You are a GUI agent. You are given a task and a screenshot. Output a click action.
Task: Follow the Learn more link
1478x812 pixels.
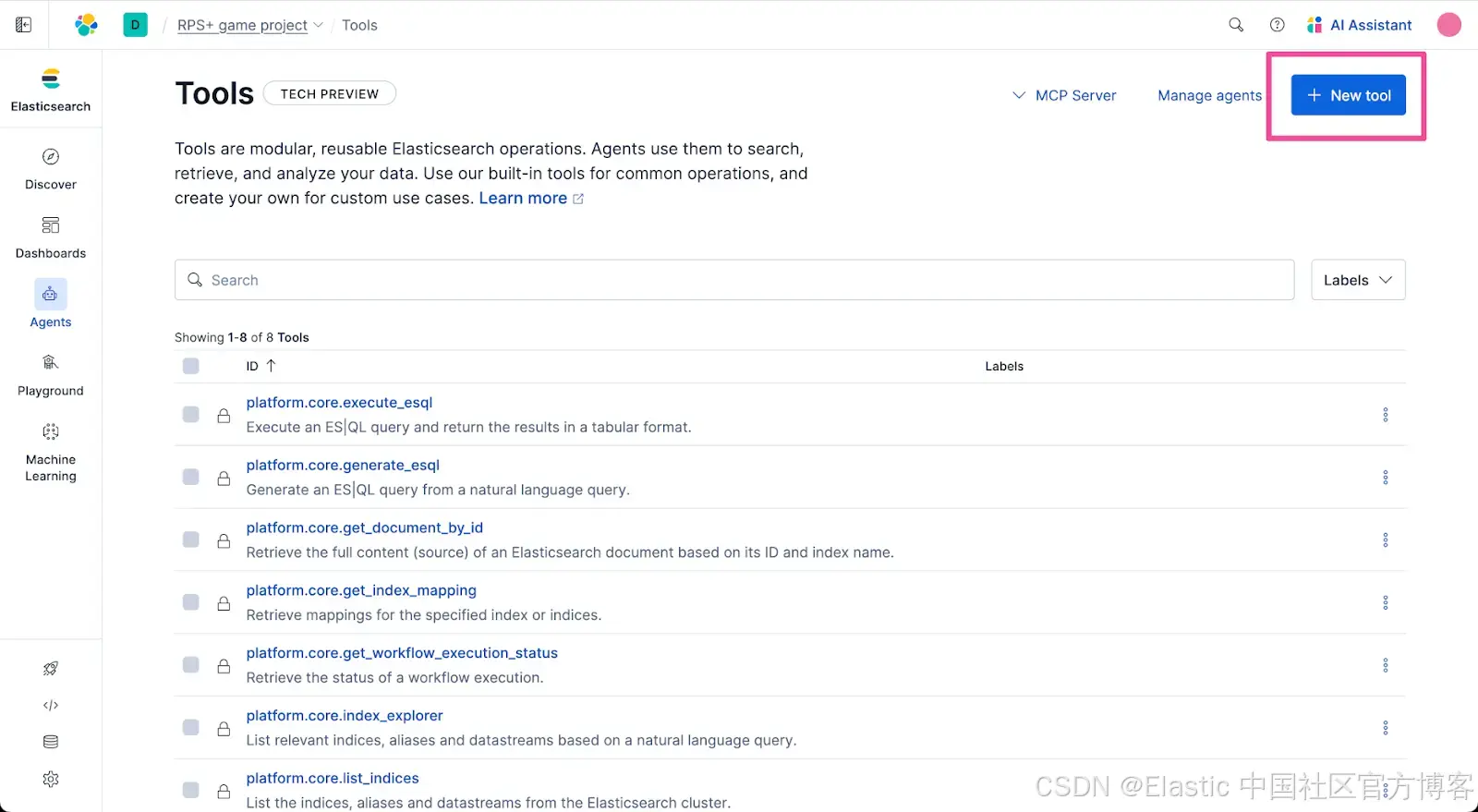531,198
